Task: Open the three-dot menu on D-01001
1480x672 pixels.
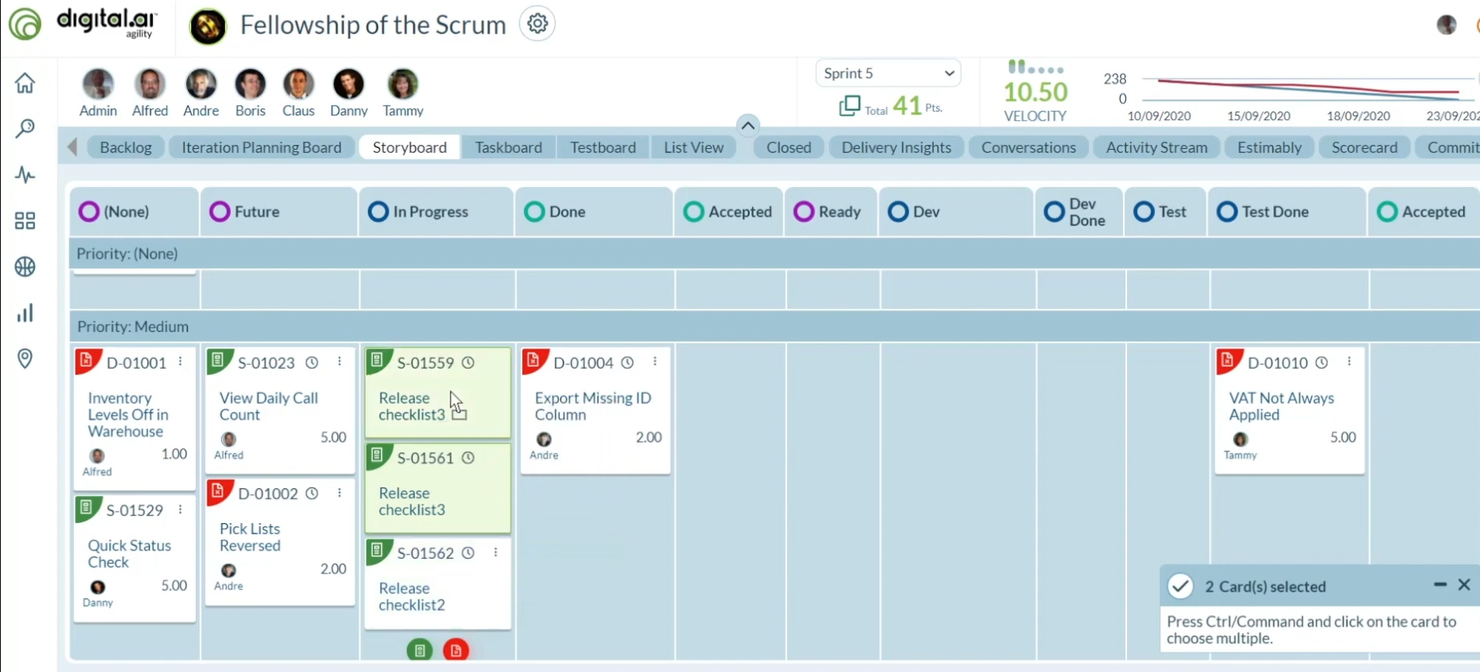Action: (x=181, y=362)
